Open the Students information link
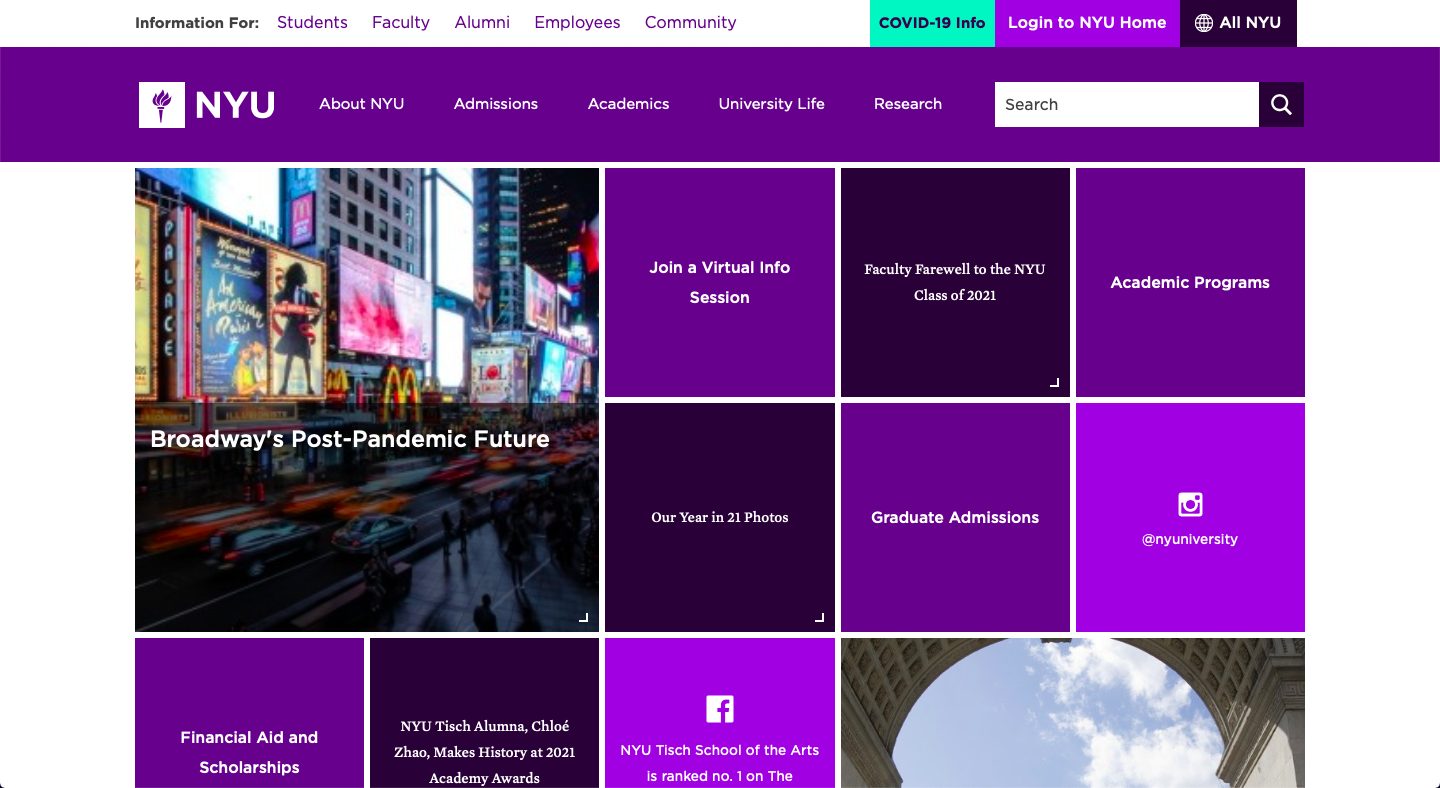This screenshot has width=1440, height=788. [312, 22]
